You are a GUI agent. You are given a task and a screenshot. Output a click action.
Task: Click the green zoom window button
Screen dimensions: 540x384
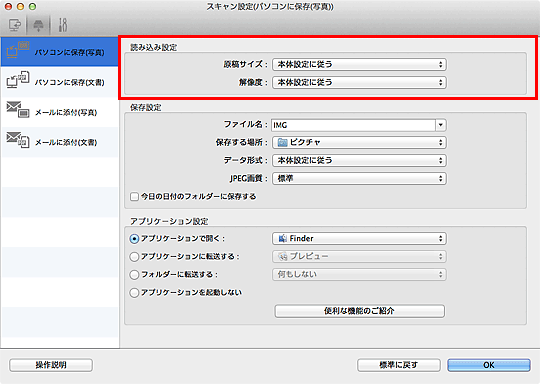[32, 6]
